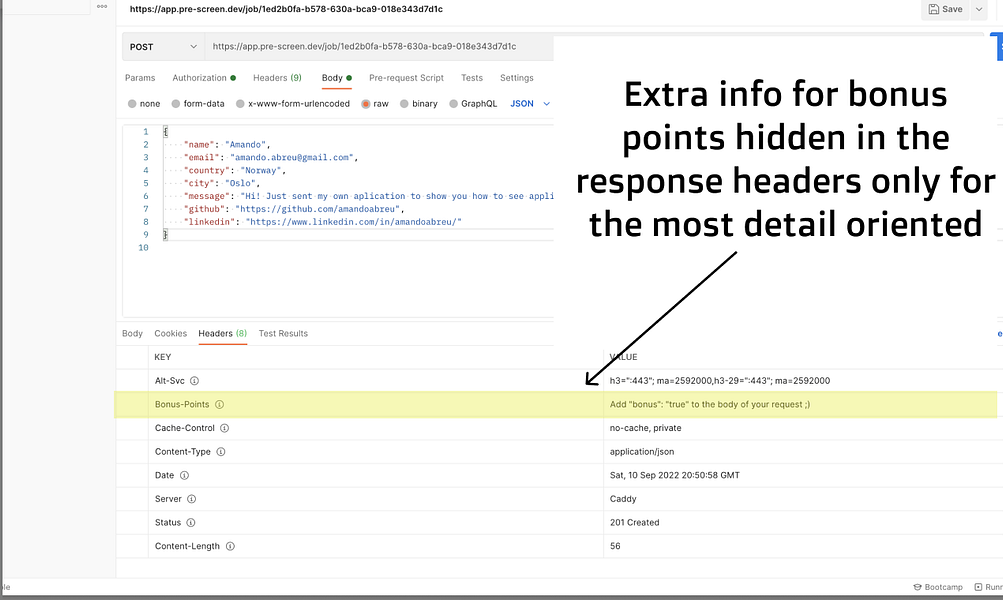The width and height of the screenshot is (1003, 600).
Task: Click the request title URL at top
Action: coord(286,9)
